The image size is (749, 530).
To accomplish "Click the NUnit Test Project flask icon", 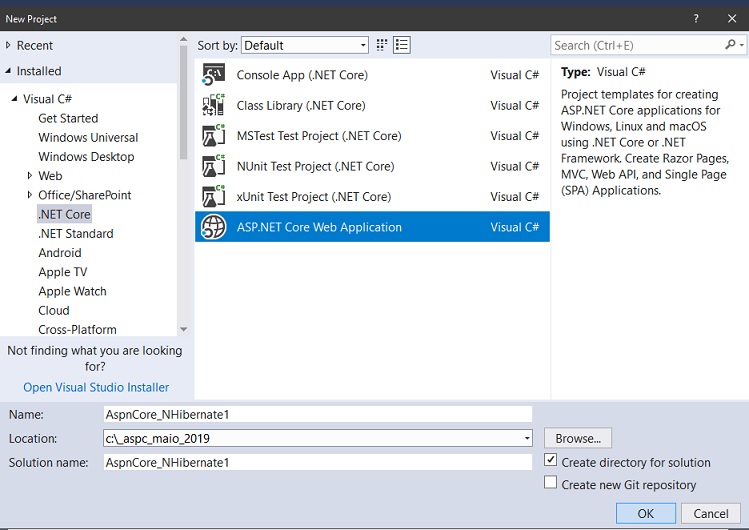I will click(213, 166).
